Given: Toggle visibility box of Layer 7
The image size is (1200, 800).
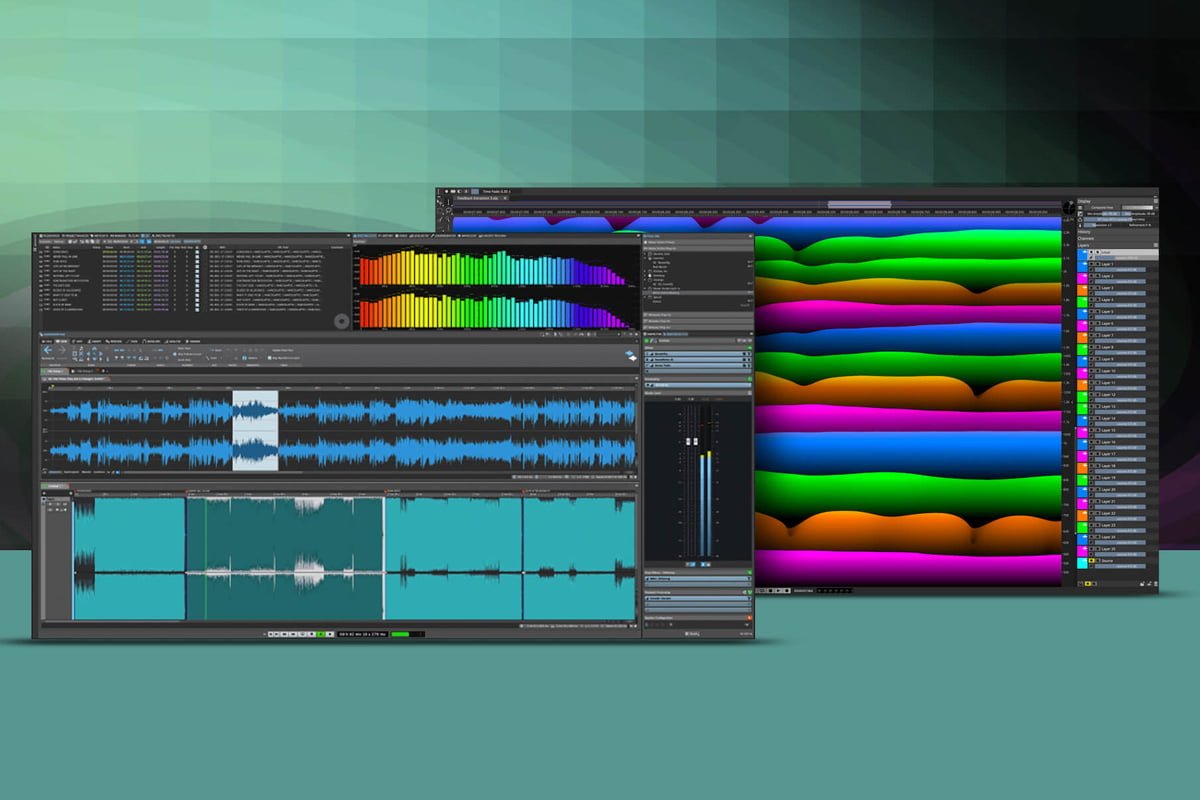Looking at the screenshot, I should tap(1091, 335).
